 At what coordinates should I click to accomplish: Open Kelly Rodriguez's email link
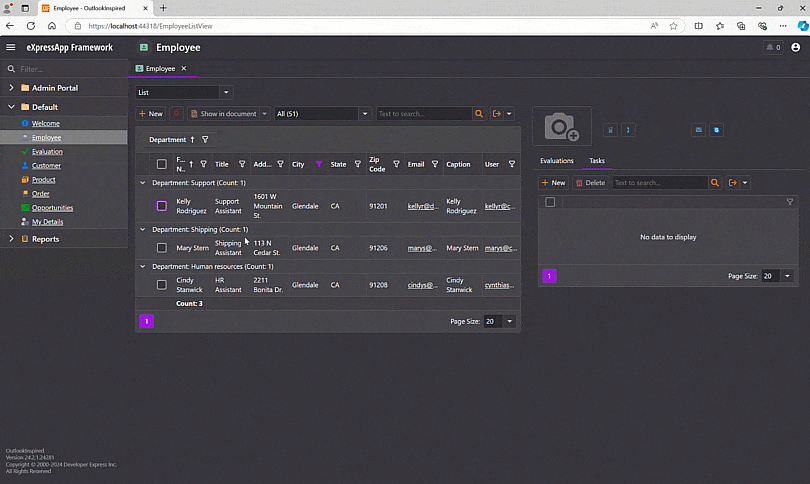[x=422, y=206]
